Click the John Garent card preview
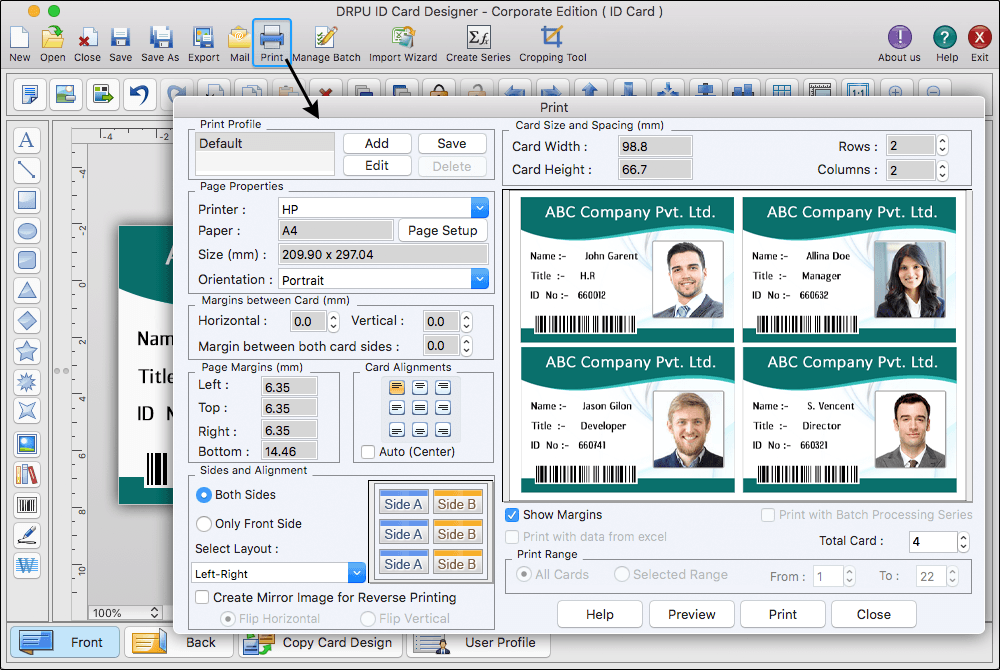The image size is (1000, 670). (x=628, y=270)
